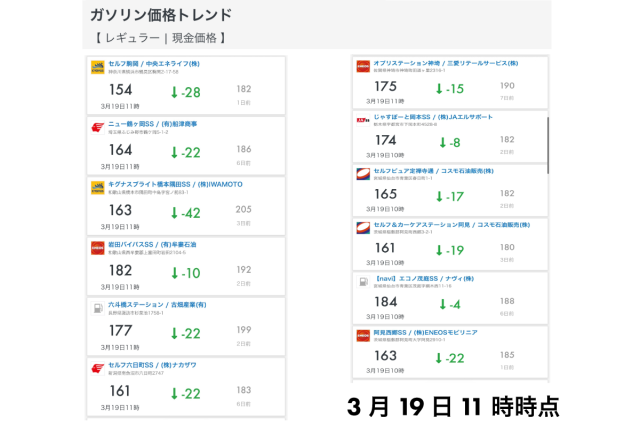Click the -8 price drop indicator
The width and height of the screenshot is (640, 425).
click(450, 142)
